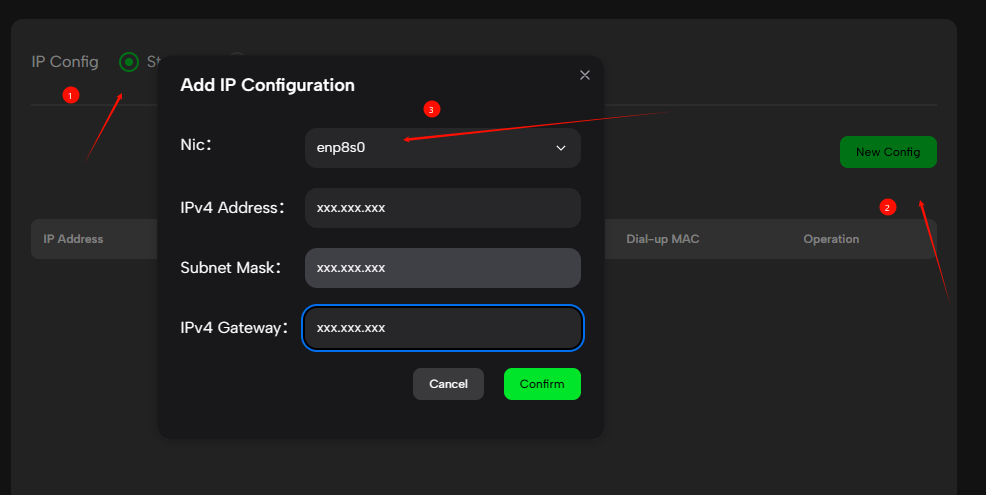Click the Add IP Configuration title
986x495 pixels.
pyautogui.click(x=267, y=85)
